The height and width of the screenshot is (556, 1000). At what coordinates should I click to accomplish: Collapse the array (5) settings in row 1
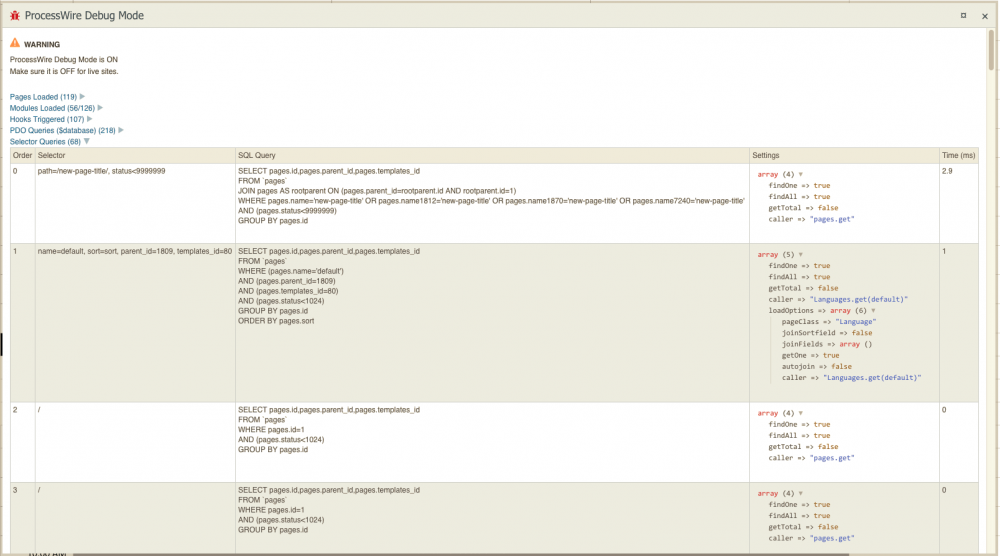800,254
